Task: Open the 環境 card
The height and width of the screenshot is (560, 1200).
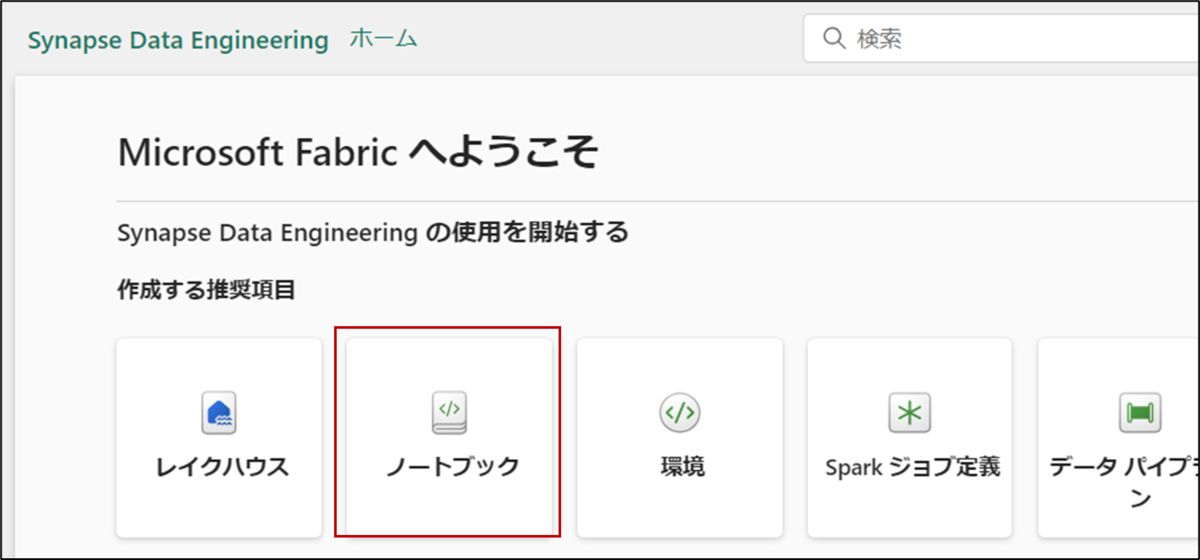Action: [x=679, y=438]
